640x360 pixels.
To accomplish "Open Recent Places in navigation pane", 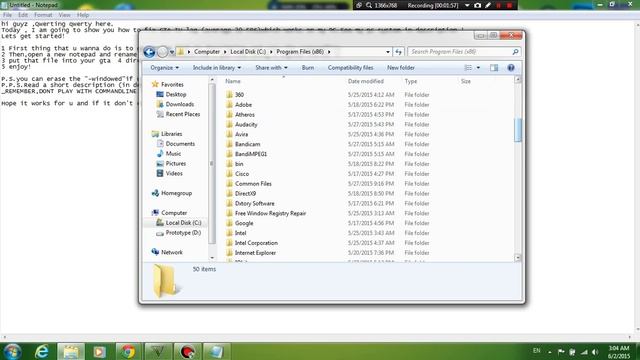I will point(182,114).
